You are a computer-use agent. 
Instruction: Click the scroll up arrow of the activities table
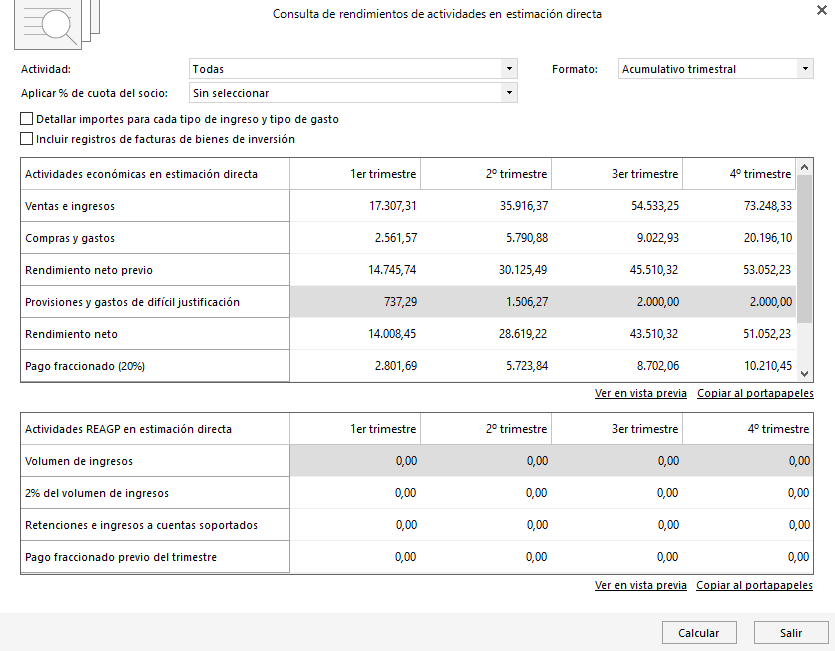tap(805, 167)
